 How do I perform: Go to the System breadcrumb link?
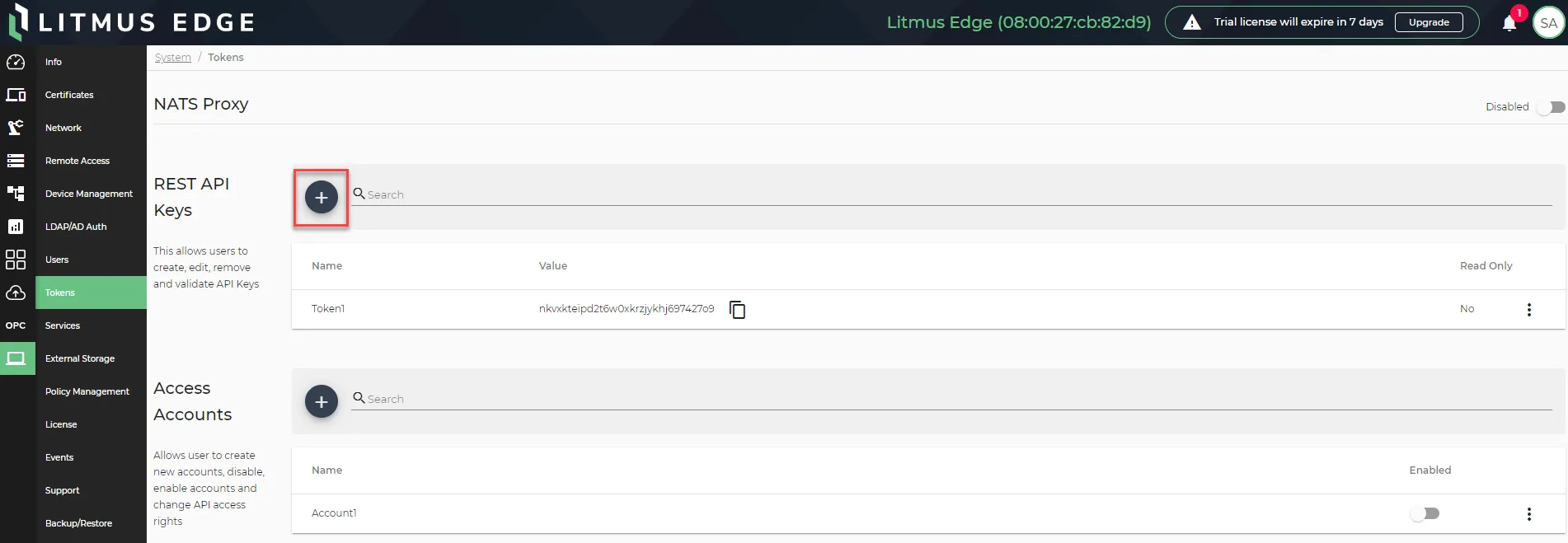(173, 58)
